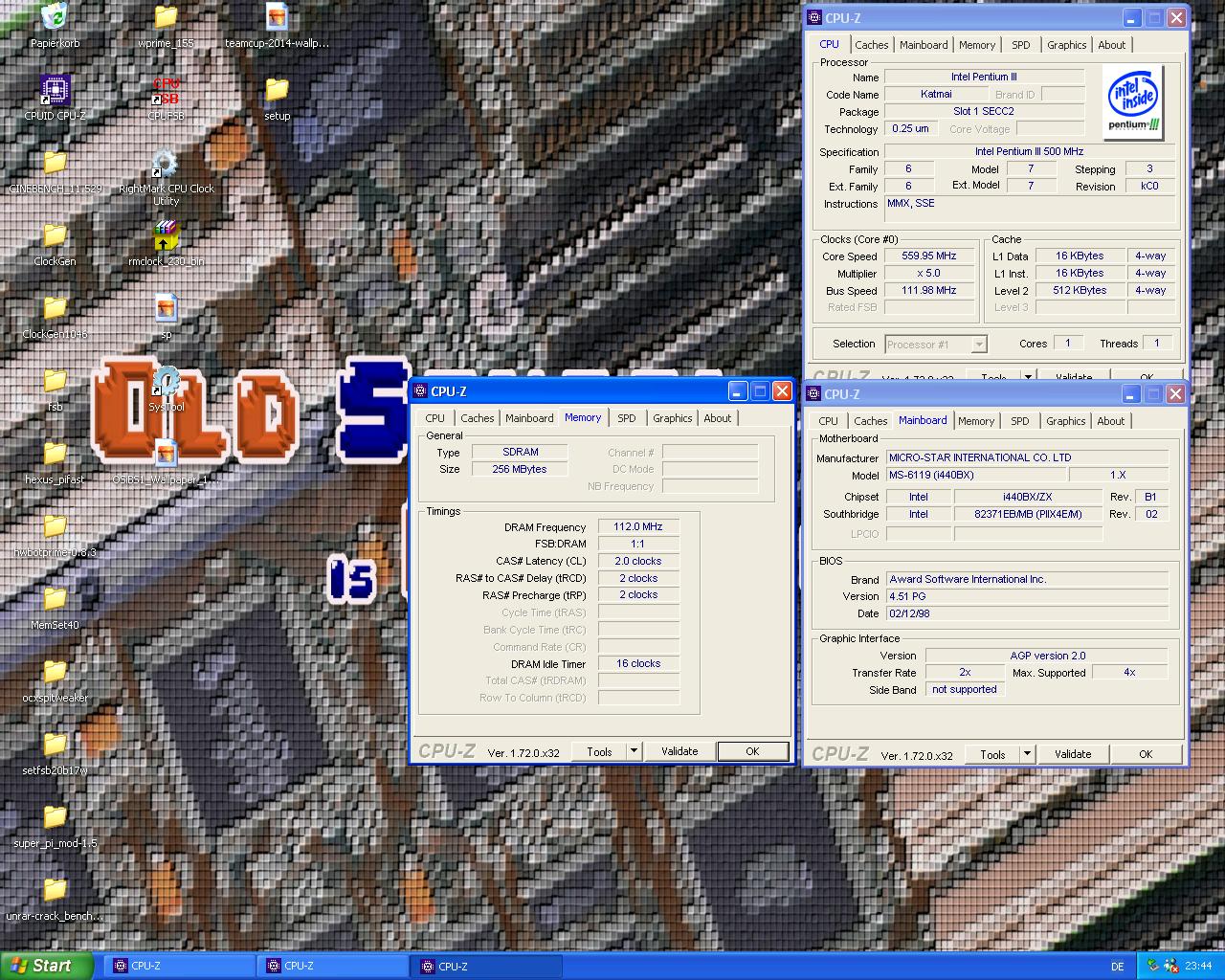The image size is (1225, 980).
Task: Click Validate in the Memory window
Action: (679, 752)
